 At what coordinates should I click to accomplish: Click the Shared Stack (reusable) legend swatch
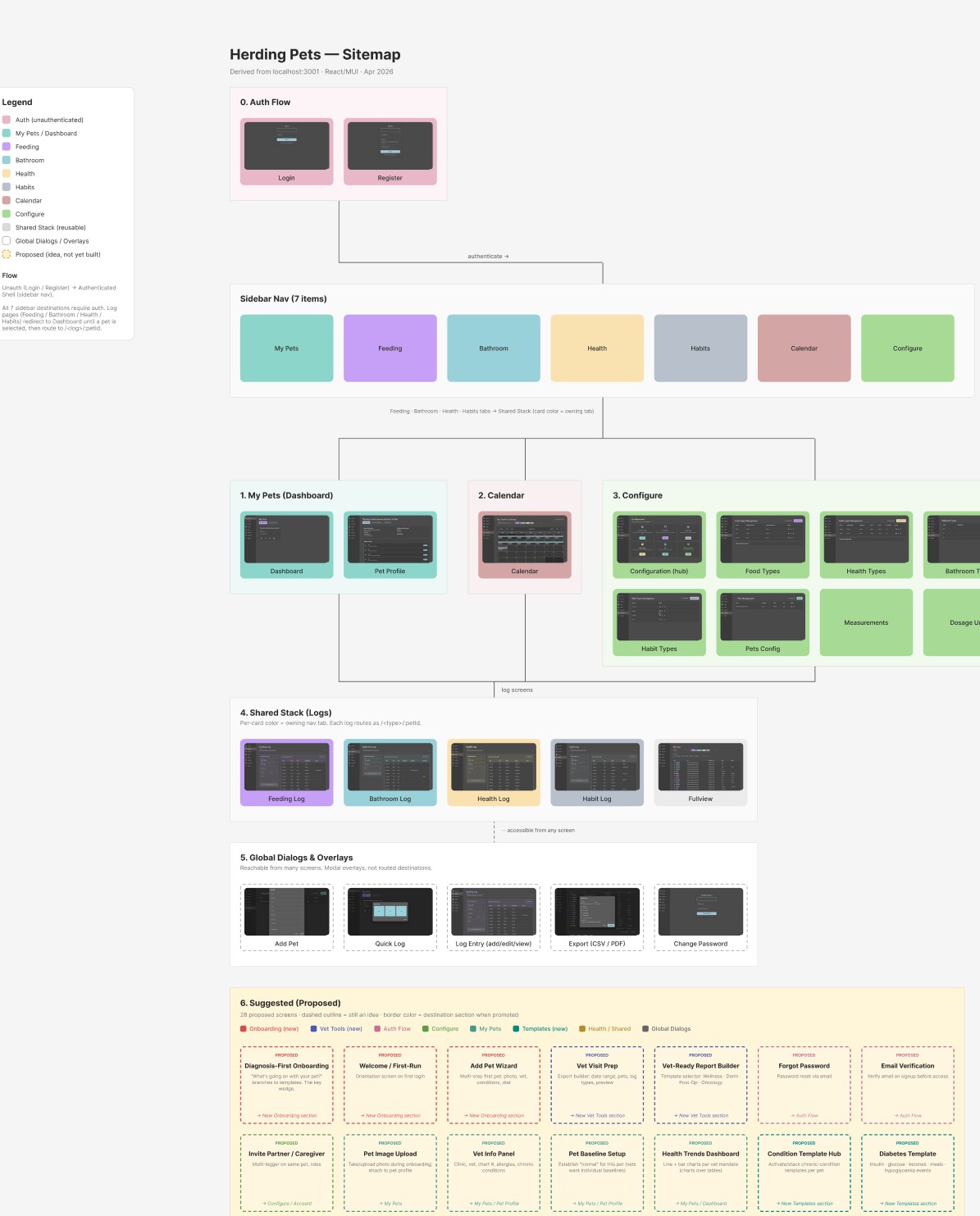[x=7, y=227]
